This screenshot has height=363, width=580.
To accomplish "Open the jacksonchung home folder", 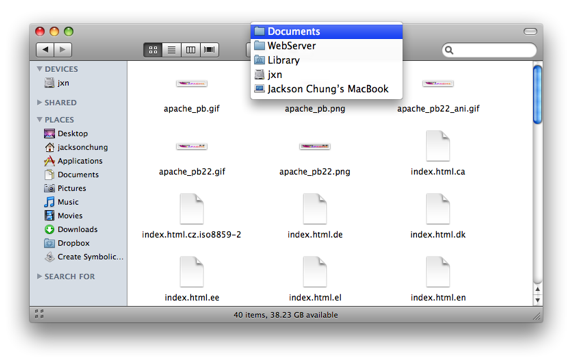I will coord(76,147).
